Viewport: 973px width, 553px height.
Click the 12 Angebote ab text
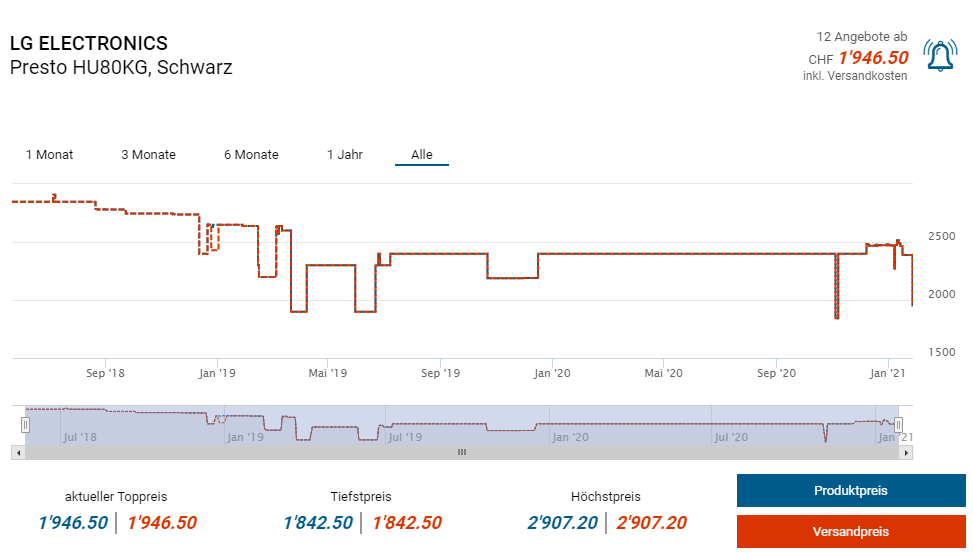click(x=861, y=37)
